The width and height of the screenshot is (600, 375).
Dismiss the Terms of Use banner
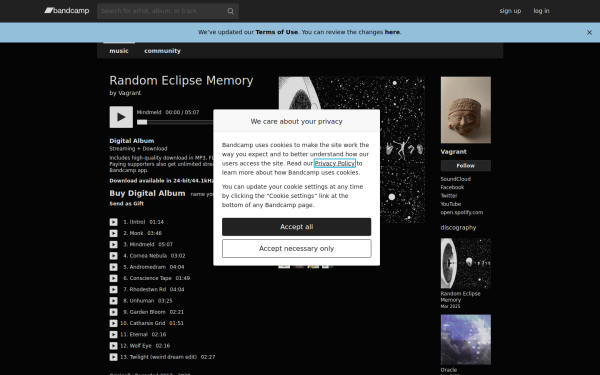point(589,33)
